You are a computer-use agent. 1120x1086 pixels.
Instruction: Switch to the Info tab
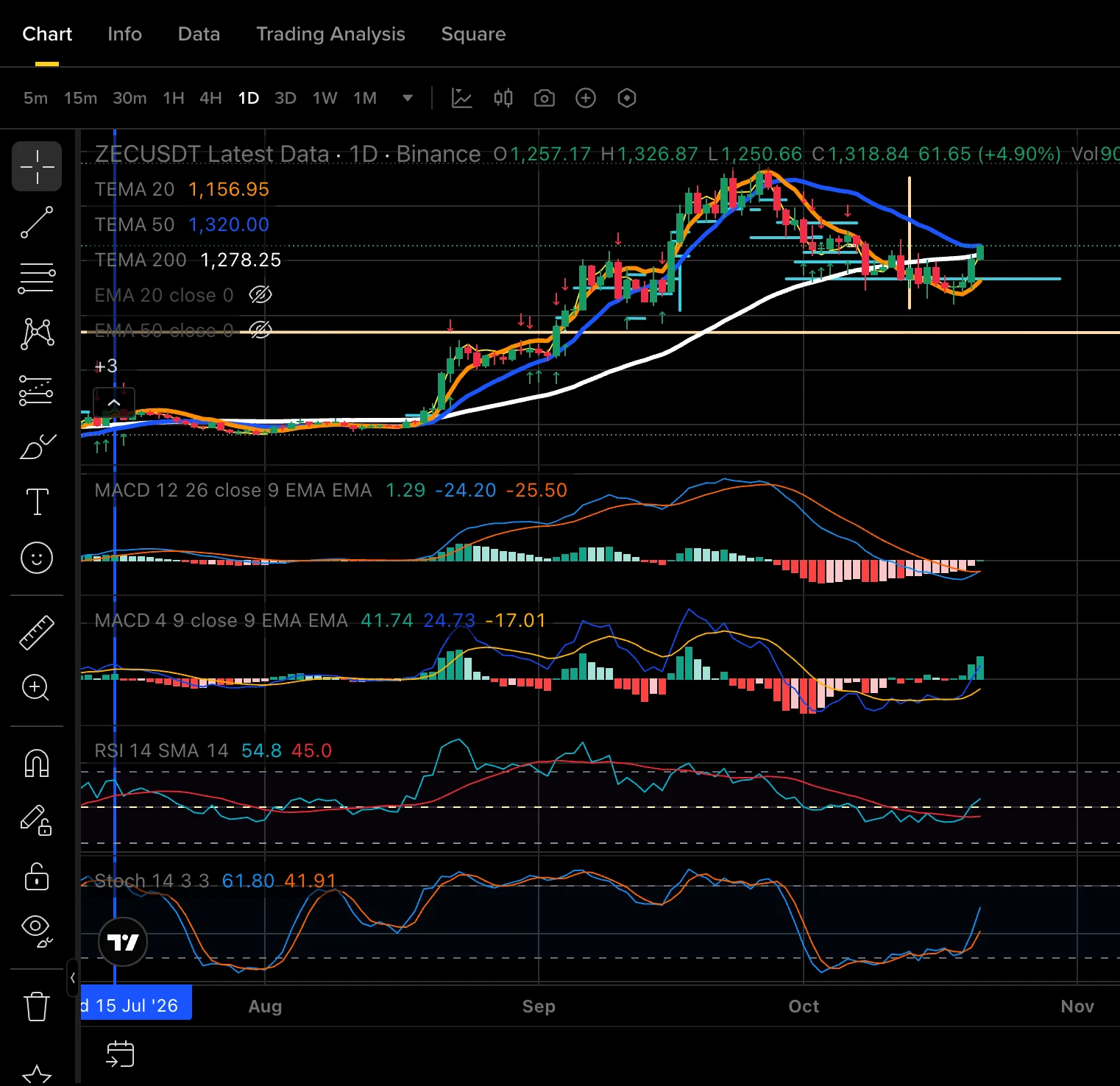pos(124,34)
